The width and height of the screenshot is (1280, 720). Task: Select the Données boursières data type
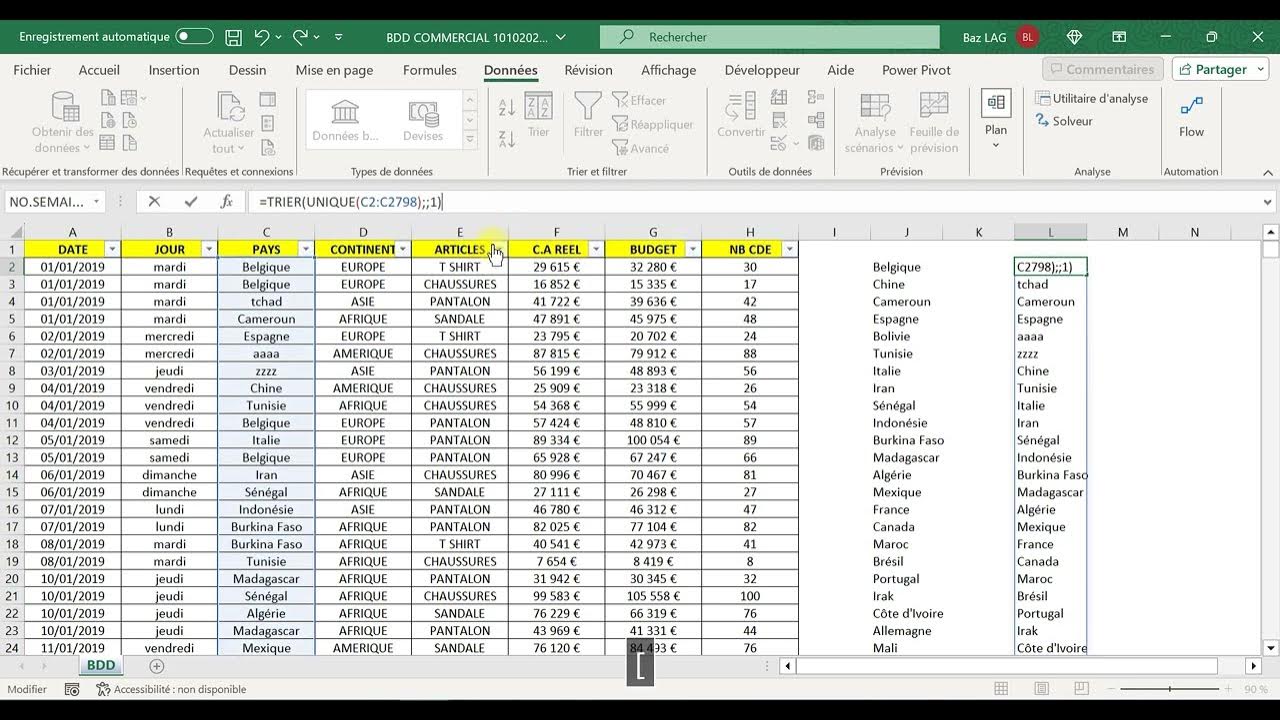pos(345,120)
